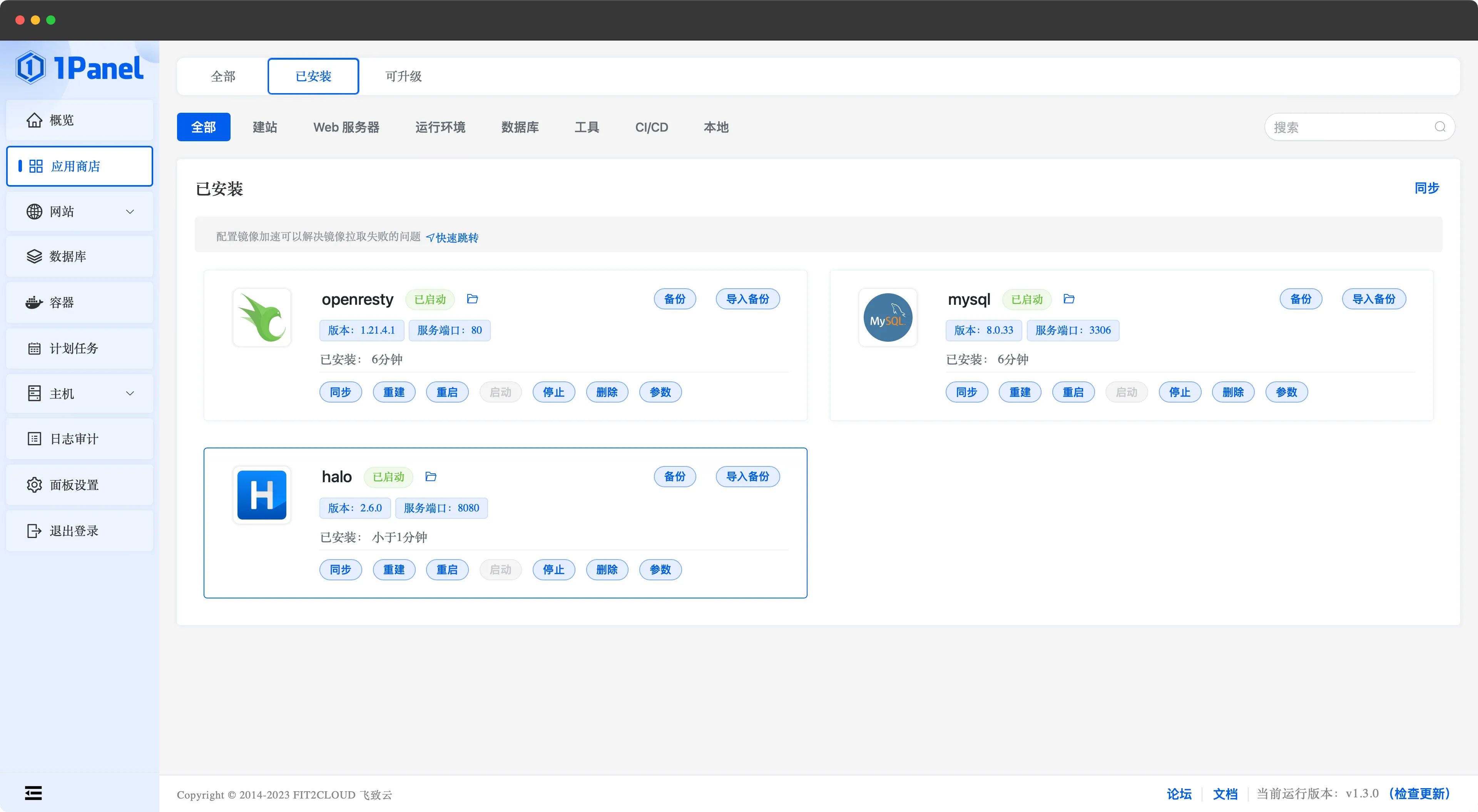Click 同步 link at panel top right
Viewport: 1478px width, 812px height.
pos(1427,188)
